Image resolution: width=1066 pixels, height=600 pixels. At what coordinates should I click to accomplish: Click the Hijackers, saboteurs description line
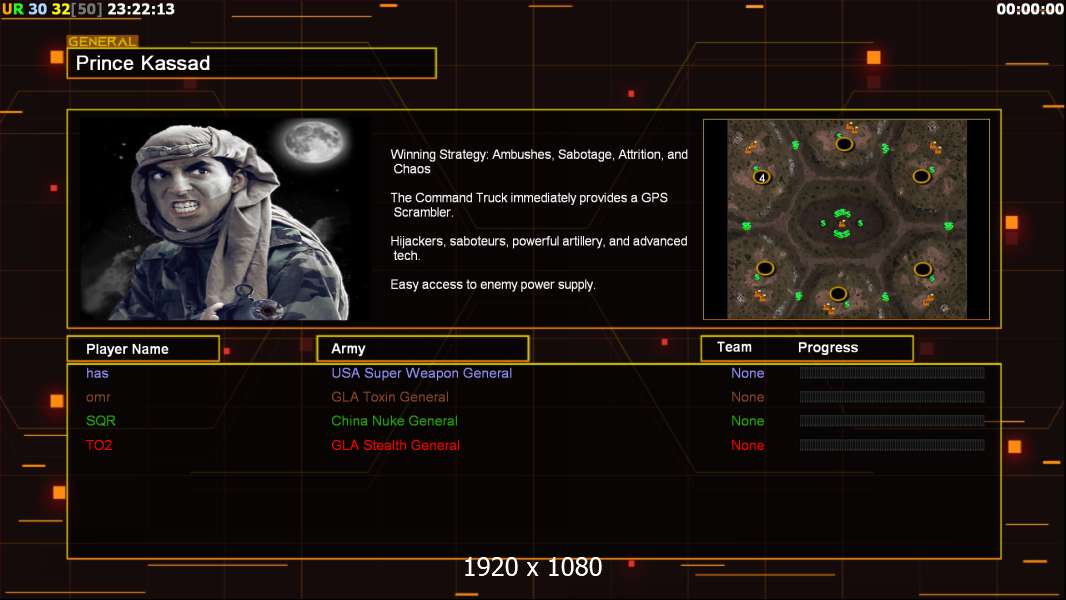pyautogui.click(x=538, y=248)
